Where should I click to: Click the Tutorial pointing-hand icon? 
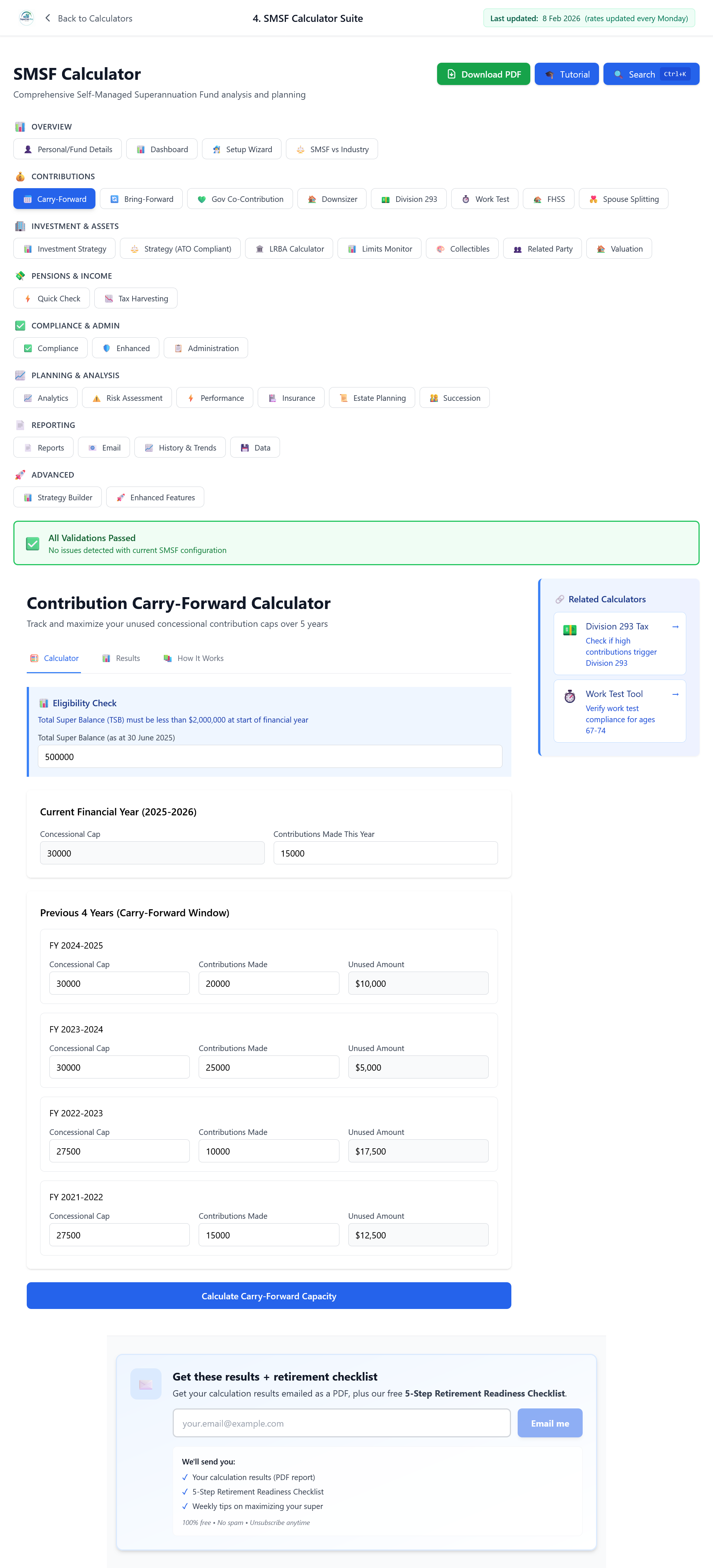coord(550,74)
